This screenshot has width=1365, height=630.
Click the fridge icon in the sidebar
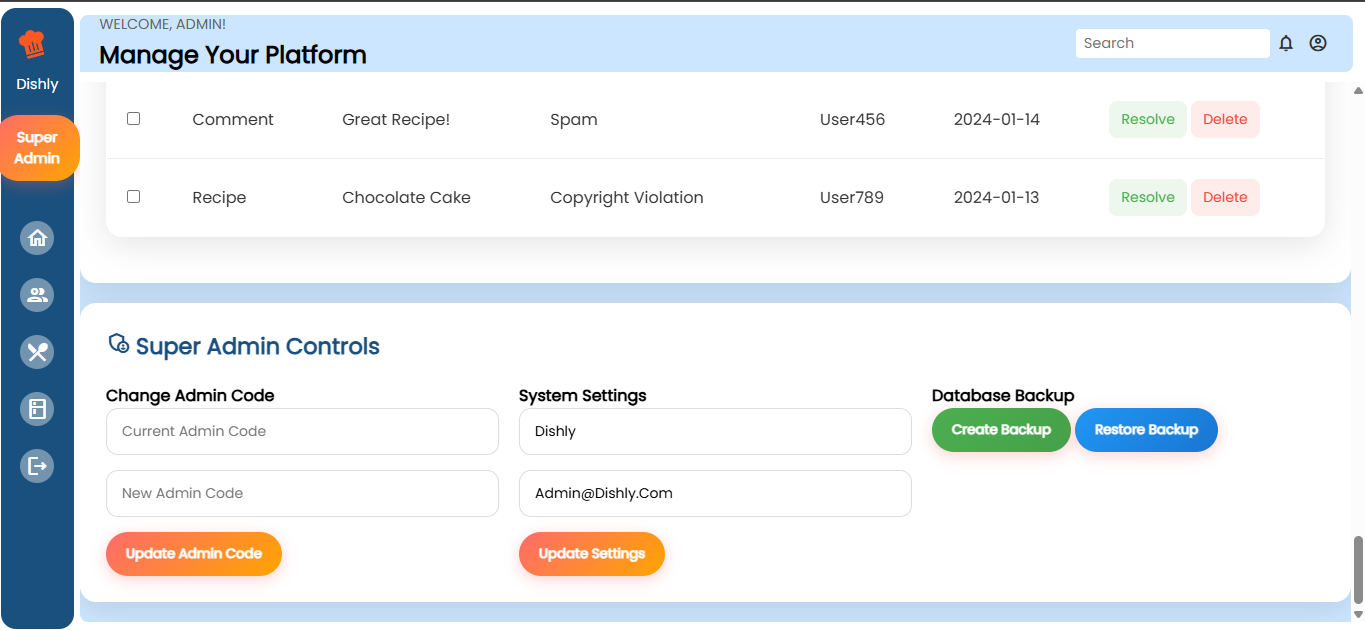click(37, 409)
